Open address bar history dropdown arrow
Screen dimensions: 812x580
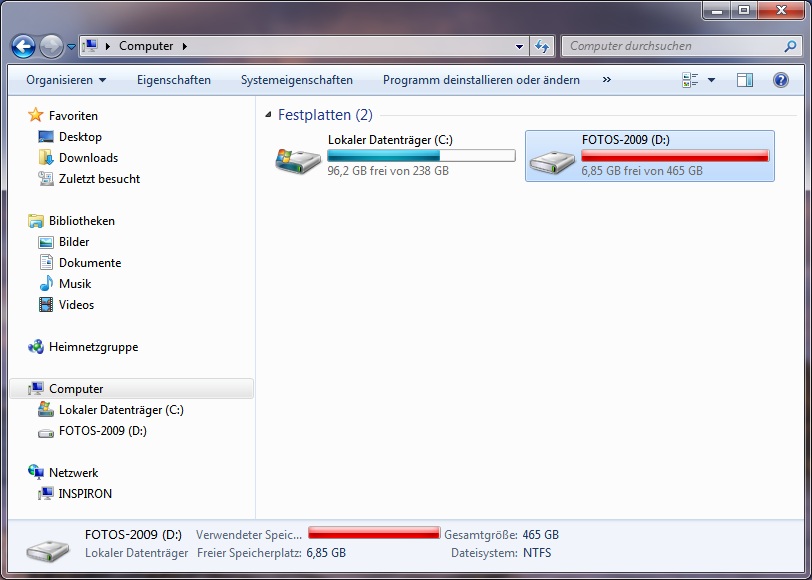point(519,46)
